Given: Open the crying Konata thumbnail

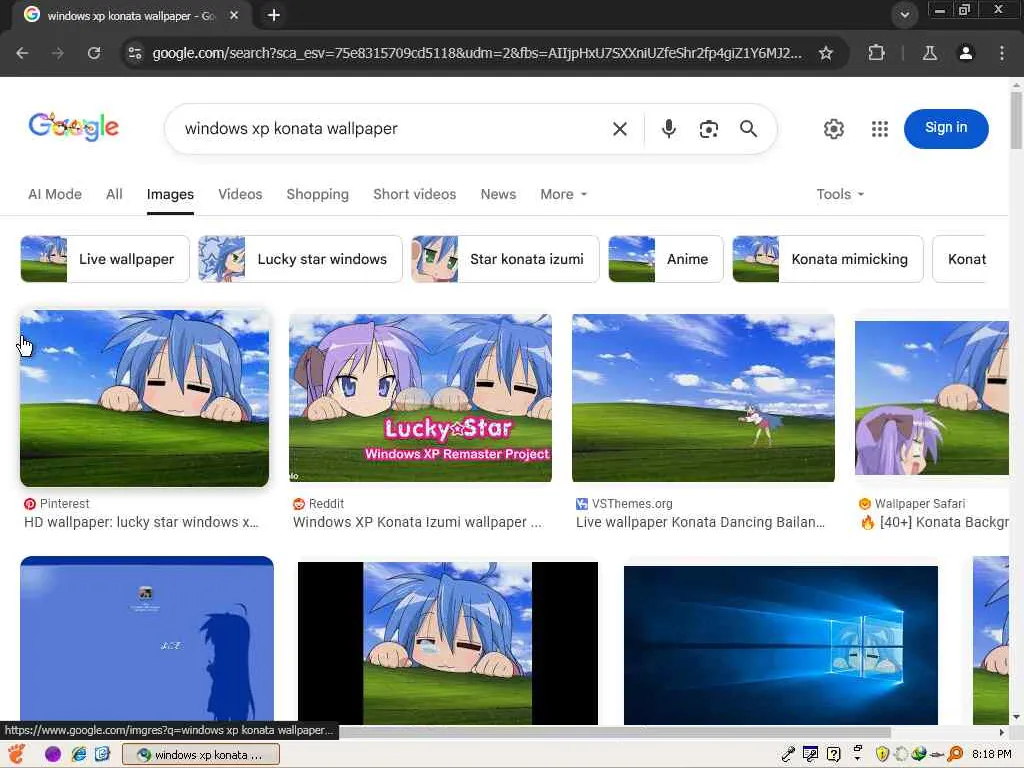Looking at the screenshot, I should [447, 643].
